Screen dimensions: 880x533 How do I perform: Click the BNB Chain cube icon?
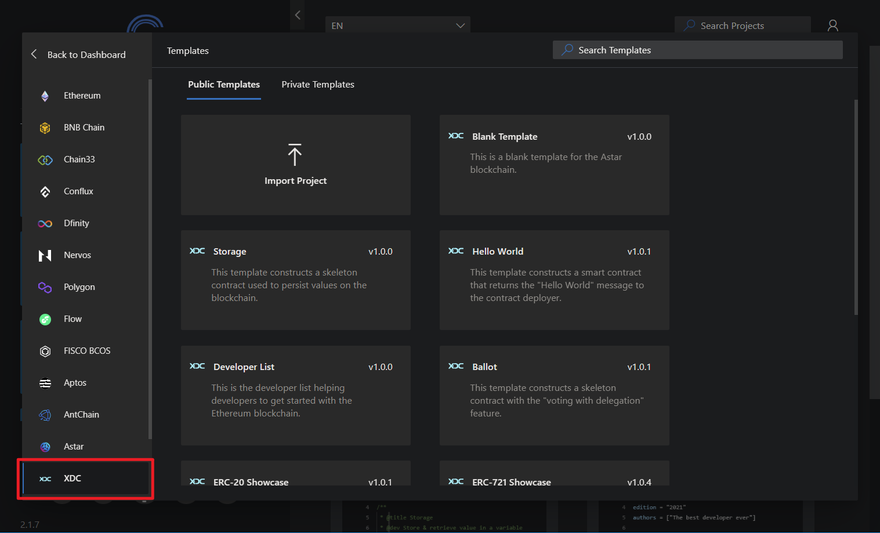pos(45,128)
